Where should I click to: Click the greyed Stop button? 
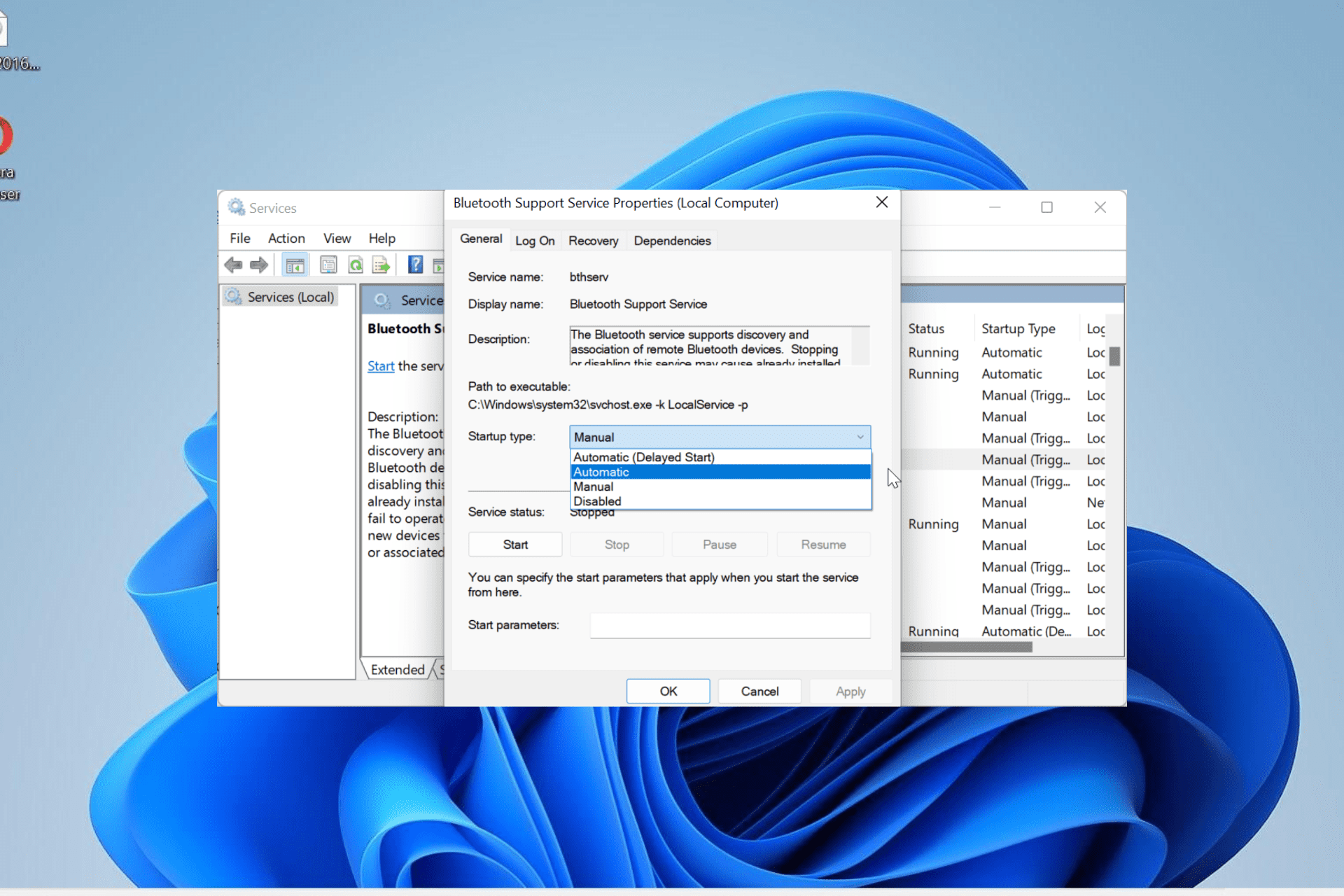coord(617,545)
